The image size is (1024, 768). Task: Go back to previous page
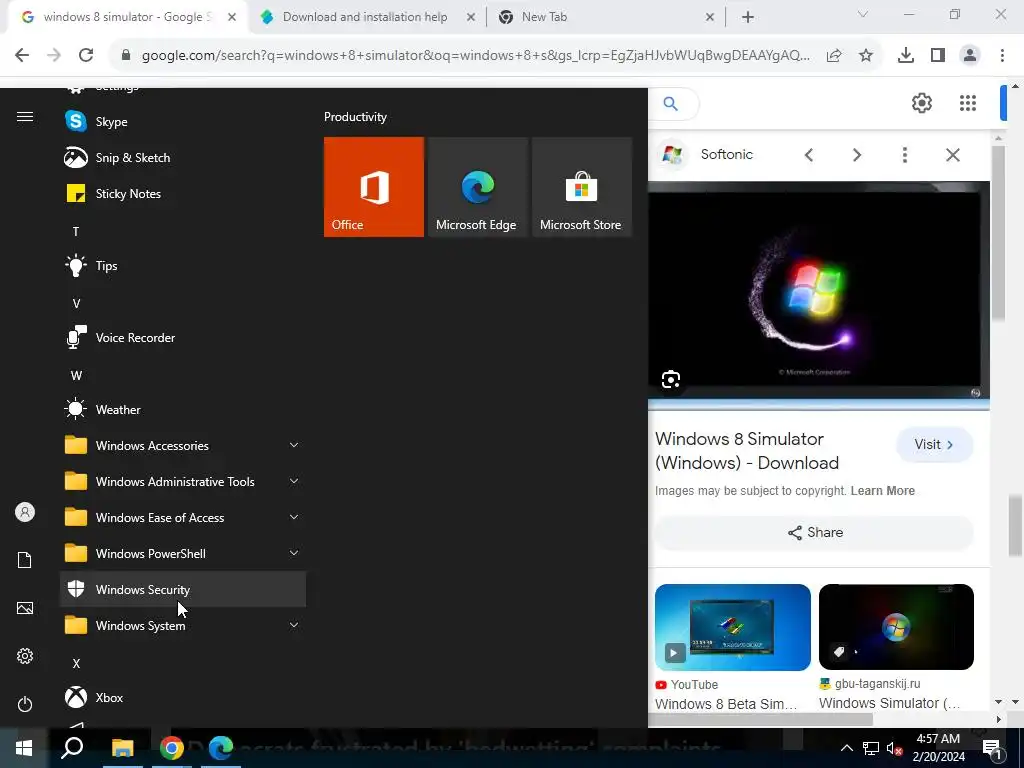point(22,56)
